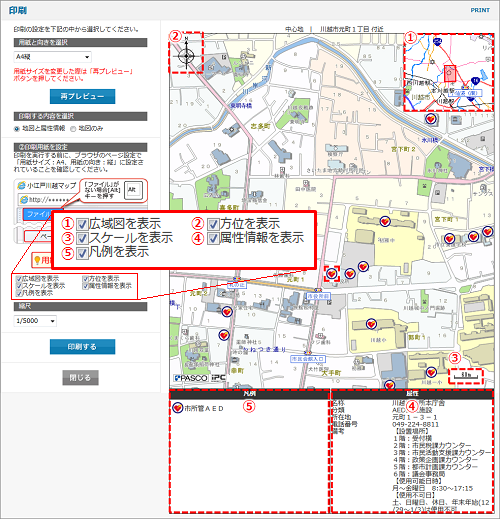500x519 pixels.
Task: Select the 地図のみ radio button
Action: (x=73, y=129)
